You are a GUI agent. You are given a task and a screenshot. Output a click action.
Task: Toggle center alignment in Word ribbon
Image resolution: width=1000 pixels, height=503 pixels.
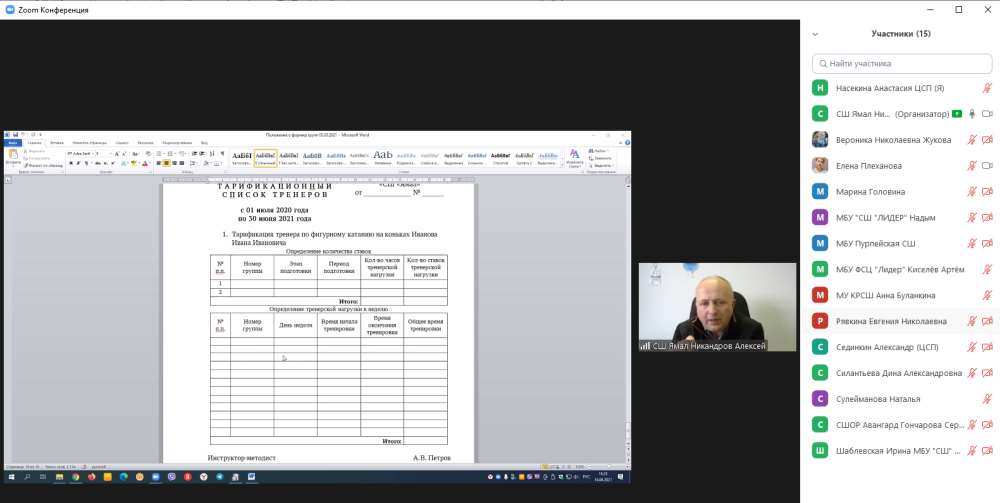(x=166, y=164)
